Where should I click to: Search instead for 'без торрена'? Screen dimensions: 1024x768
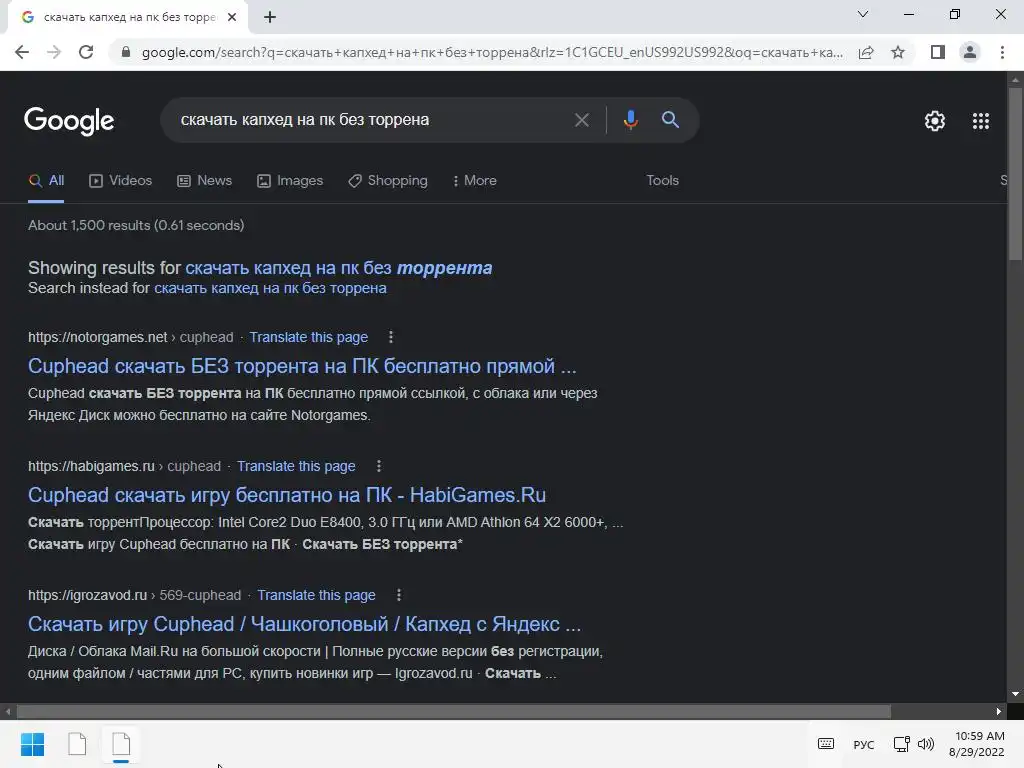coord(270,288)
